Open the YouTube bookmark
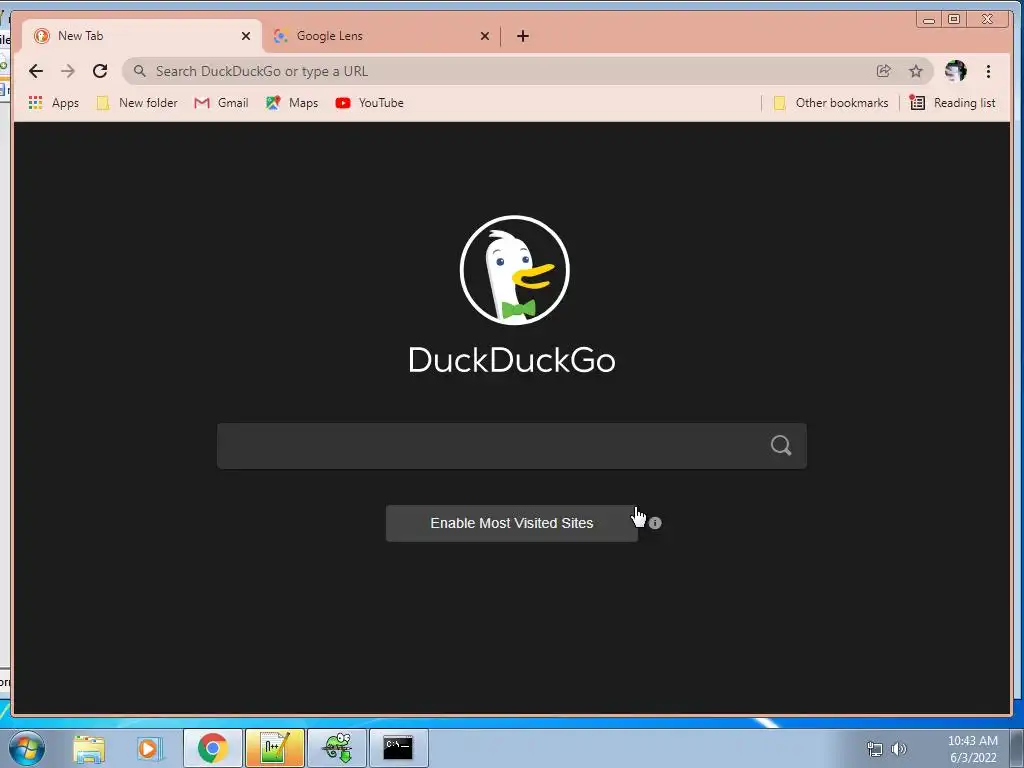The image size is (1024, 768). pos(370,103)
